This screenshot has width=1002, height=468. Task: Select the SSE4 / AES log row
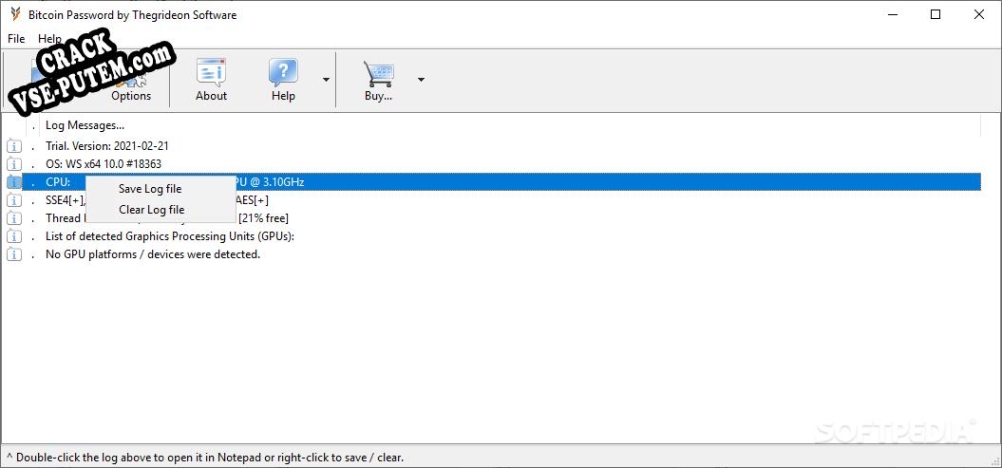502,200
